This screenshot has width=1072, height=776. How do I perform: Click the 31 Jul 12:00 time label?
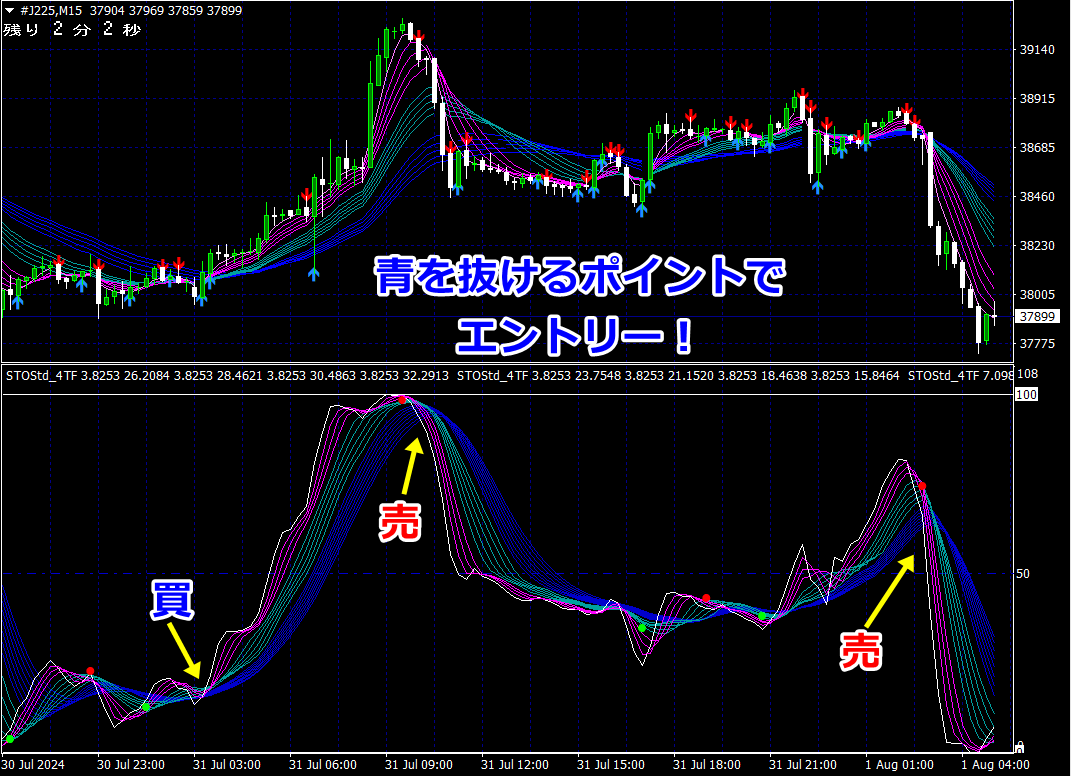point(515,764)
